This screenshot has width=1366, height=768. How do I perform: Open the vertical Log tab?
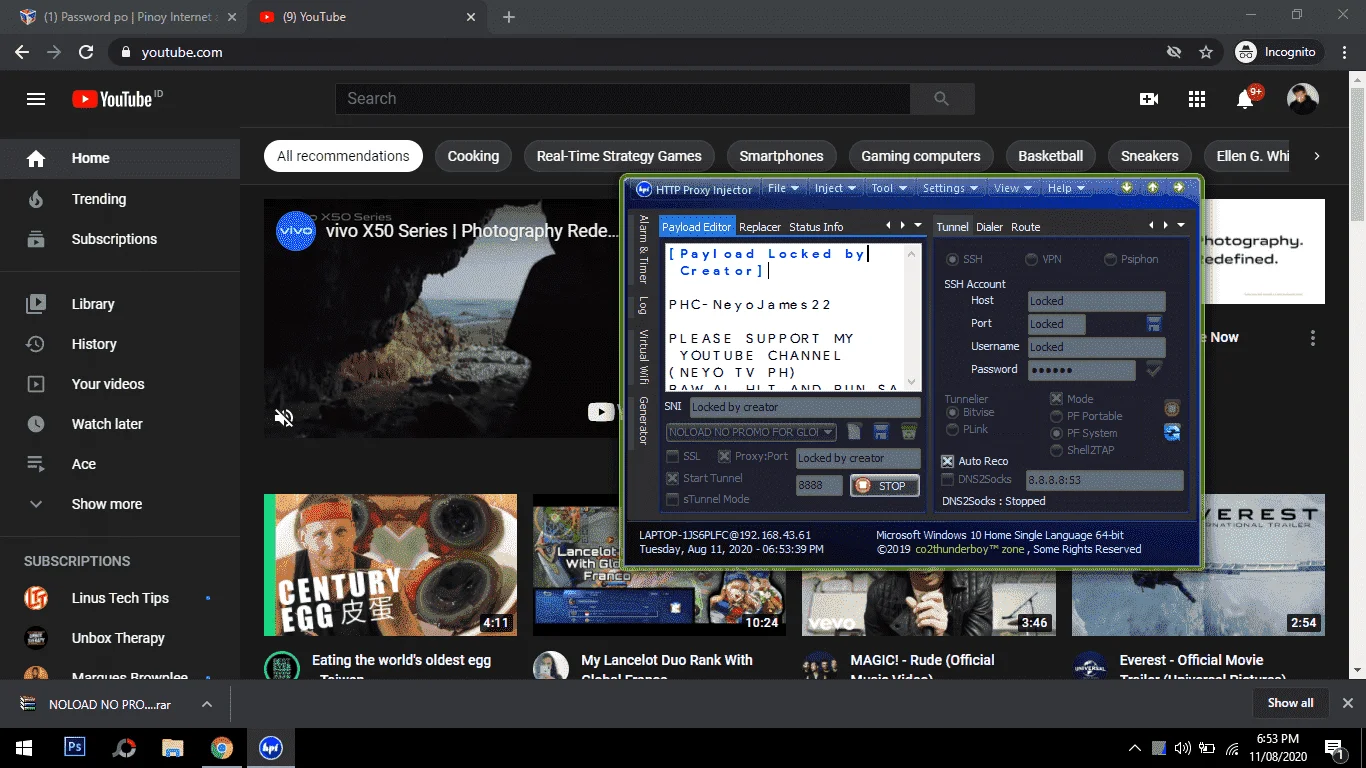(643, 305)
